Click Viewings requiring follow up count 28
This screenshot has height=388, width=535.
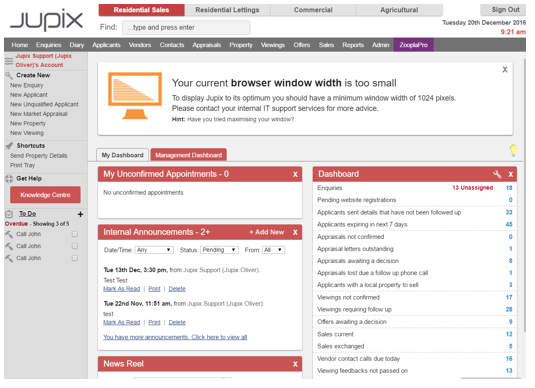click(509, 309)
